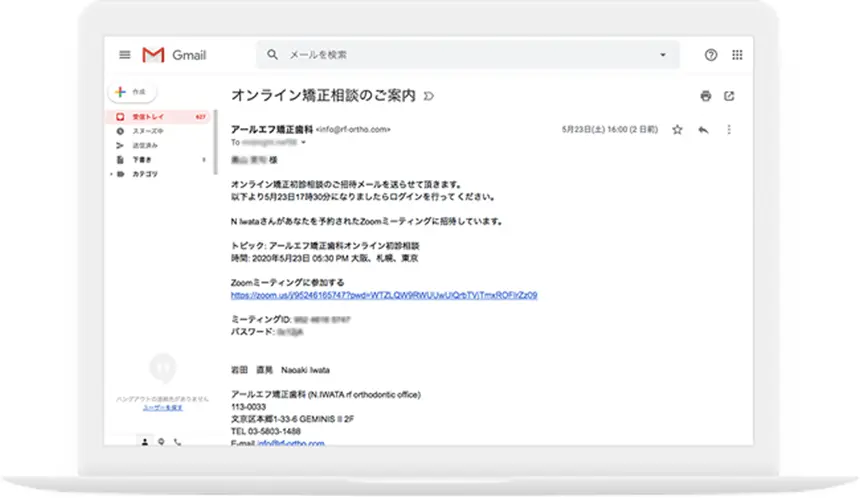
Task: Star this email
Action: pyautogui.click(x=677, y=130)
